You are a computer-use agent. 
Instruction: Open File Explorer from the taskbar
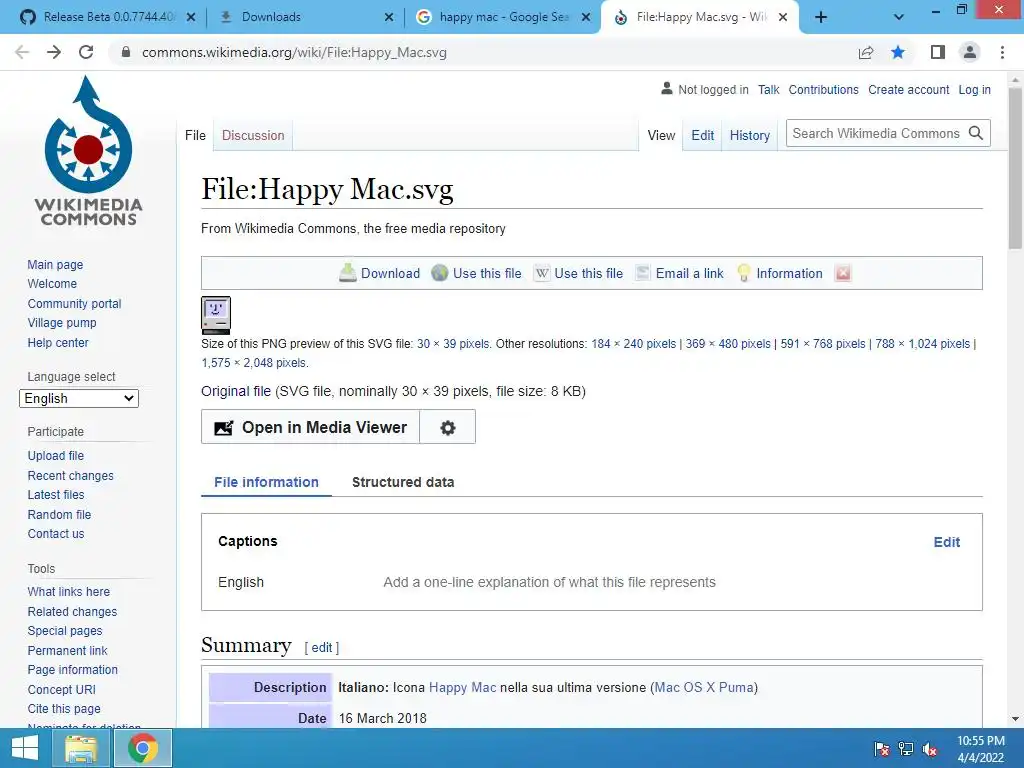(x=81, y=748)
